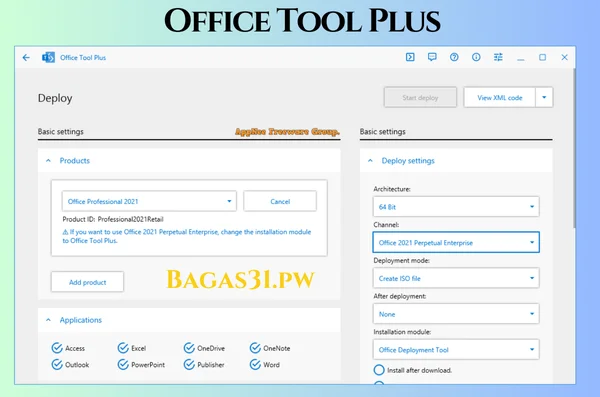Image resolution: width=600 pixels, height=397 pixels.
Task: Uncheck the OneDrive application
Action: (189, 348)
